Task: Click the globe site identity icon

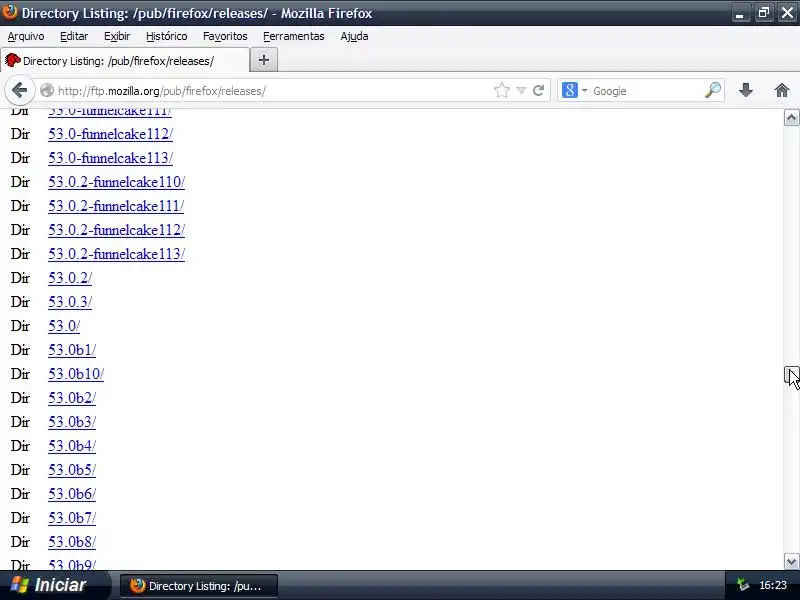Action: click(47, 91)
